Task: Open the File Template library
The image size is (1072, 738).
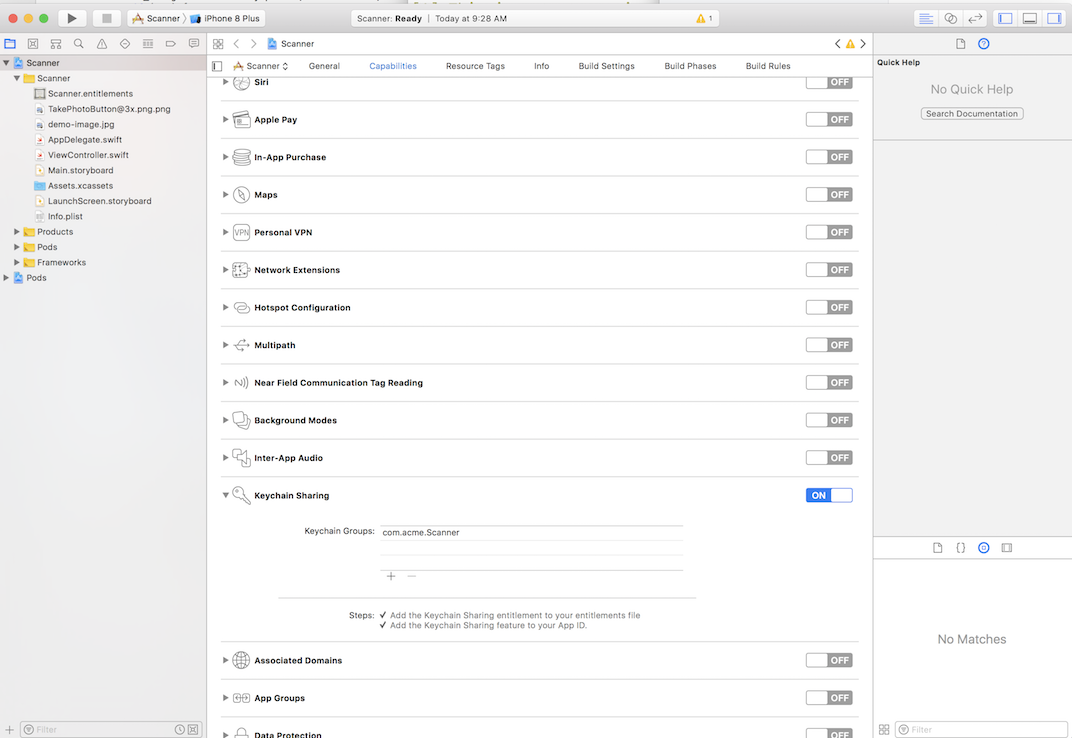Action: point(938,548)
